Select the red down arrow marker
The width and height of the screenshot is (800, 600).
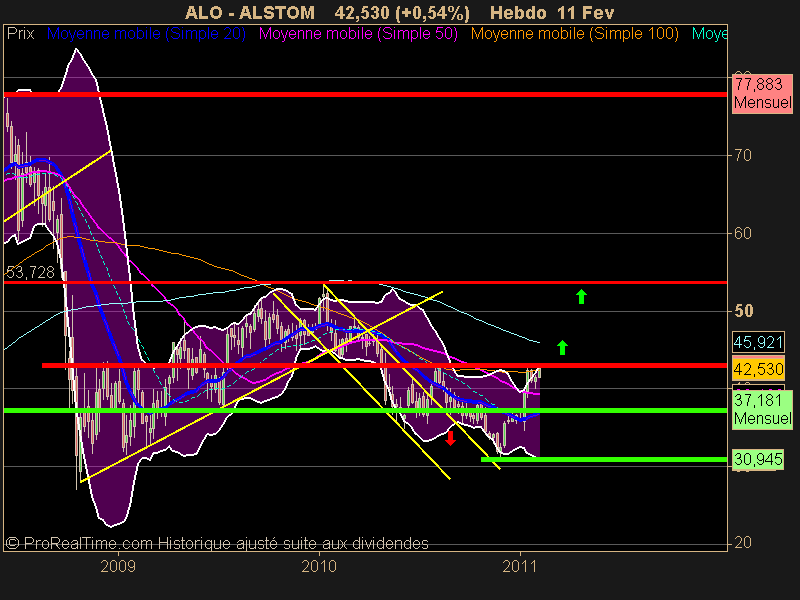point(450,438)
